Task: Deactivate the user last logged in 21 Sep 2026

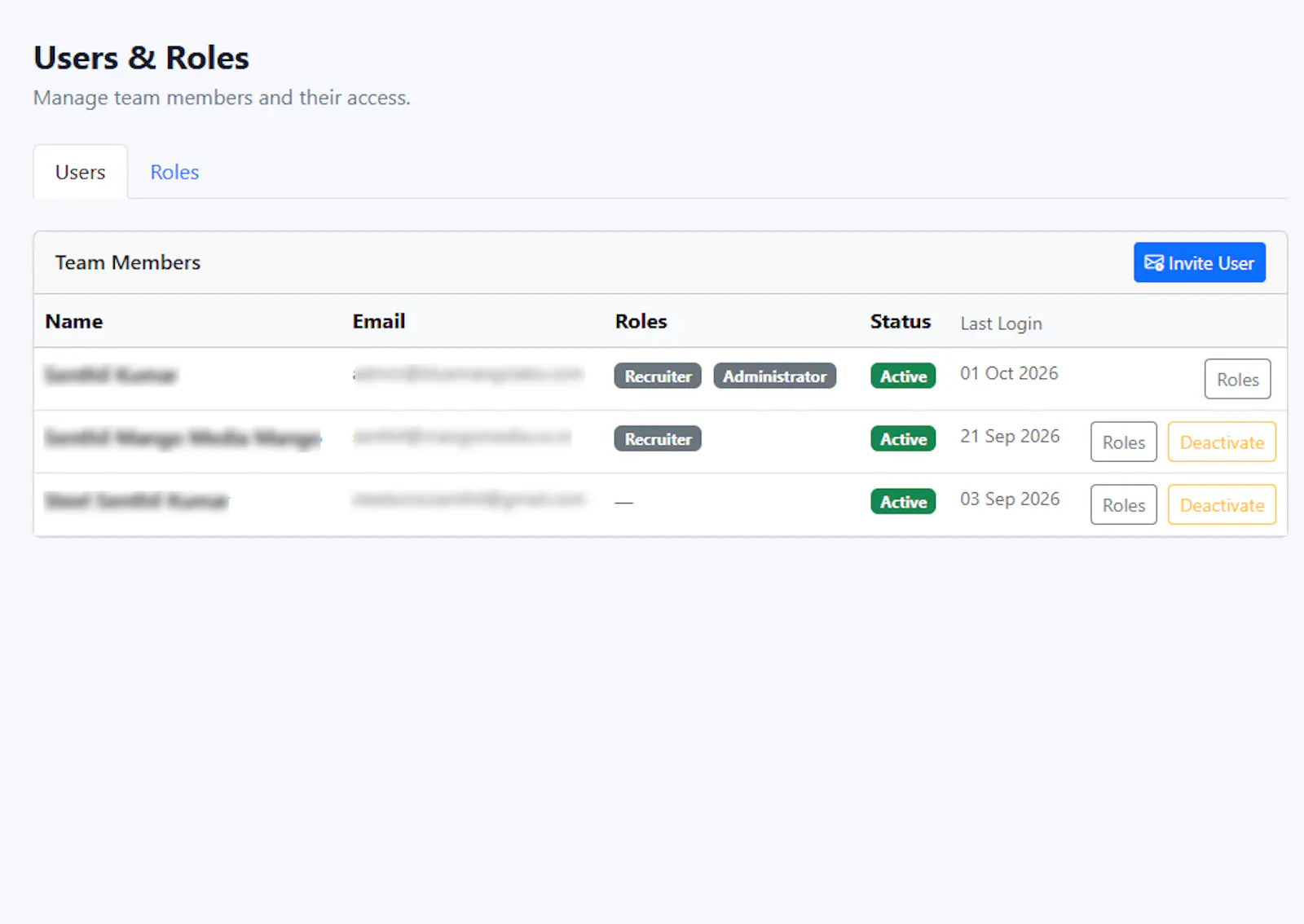Action: [x=1222, y=442]
